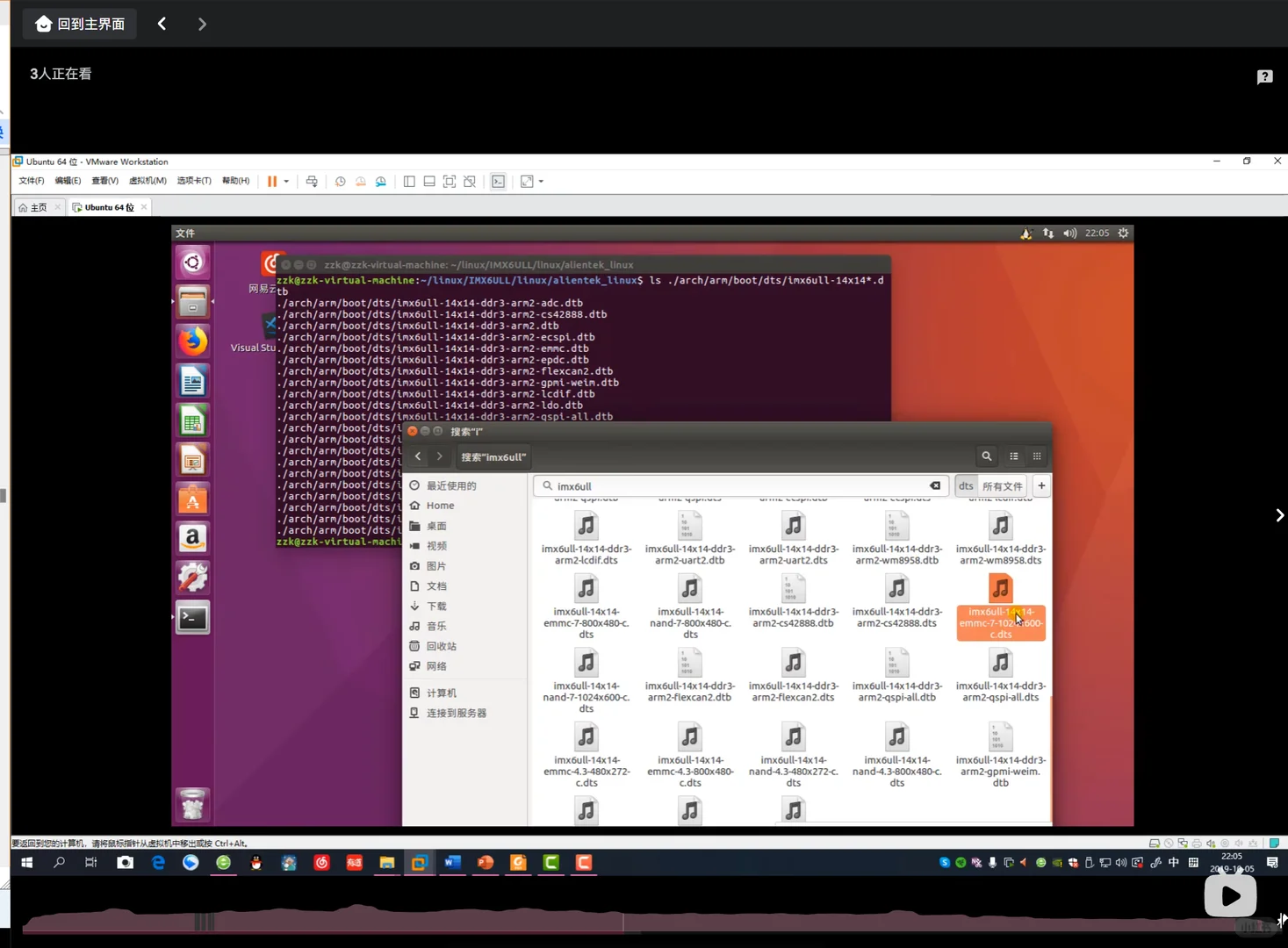Expand the pause button dropdown in VMware
The width and height of the screenshot is (1288, 948).
click(x=284, y=181)
